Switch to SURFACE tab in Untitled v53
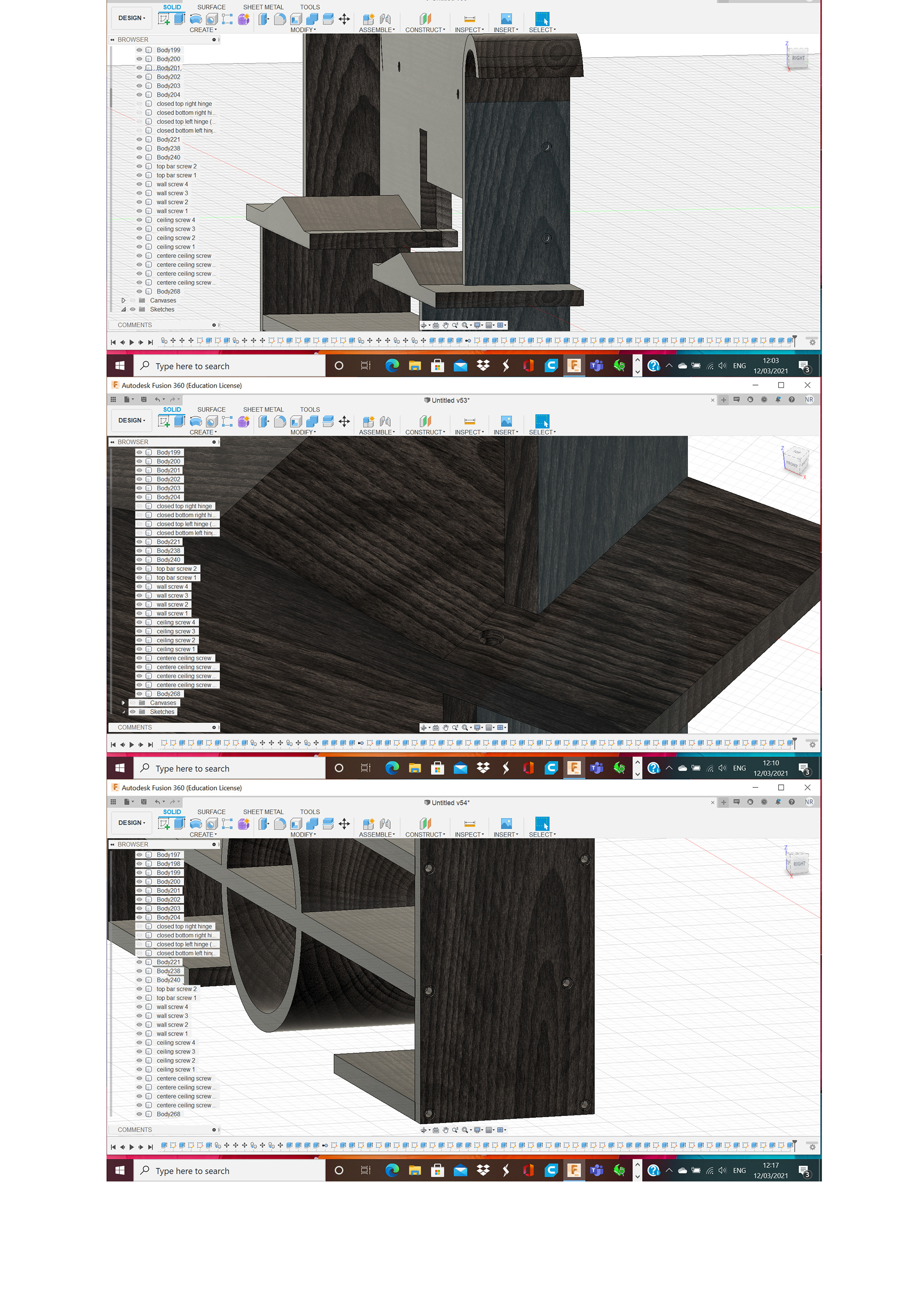Viewport: 924px width, 1307px height. point(211,410)
